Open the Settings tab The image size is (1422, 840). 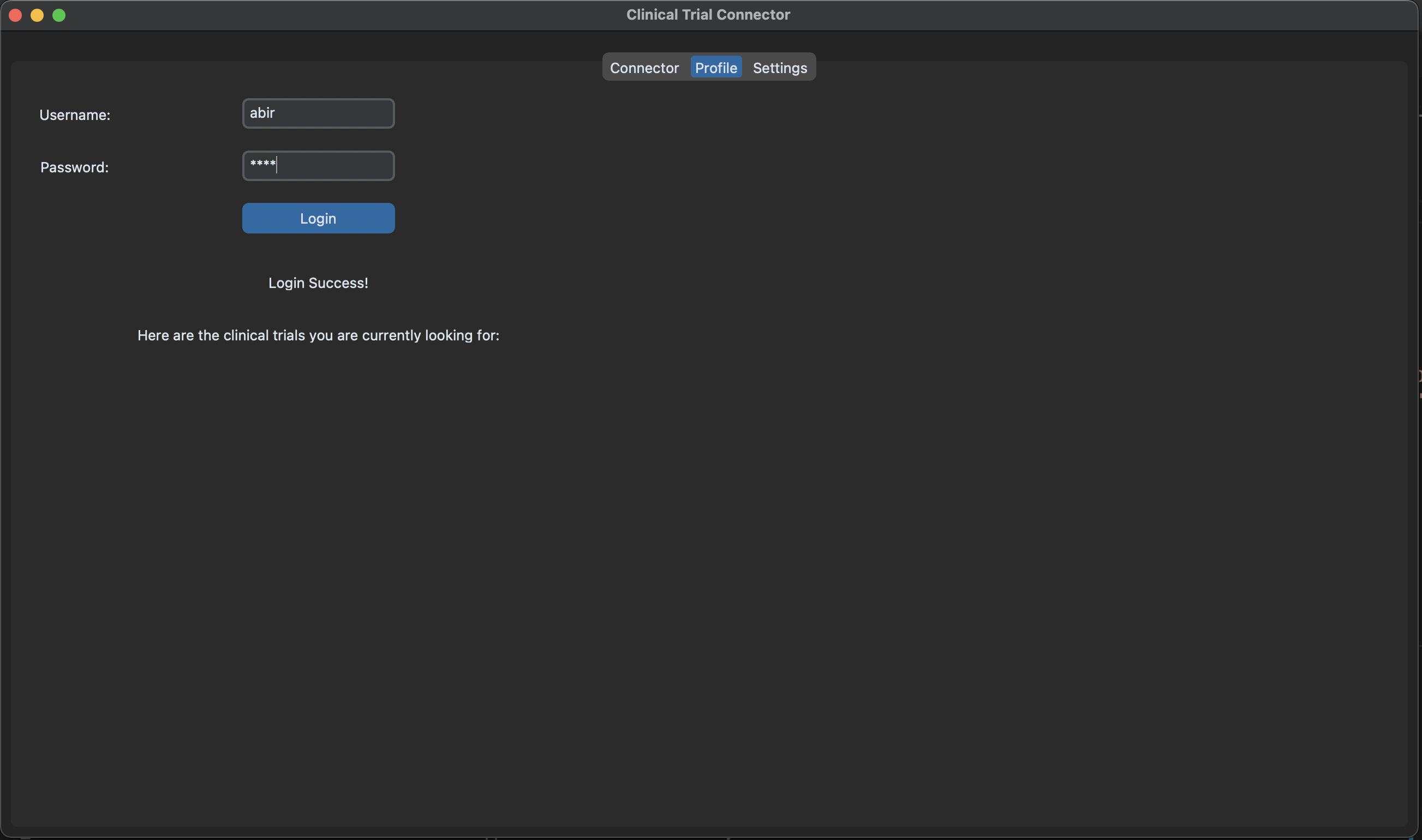click(780, 68)
